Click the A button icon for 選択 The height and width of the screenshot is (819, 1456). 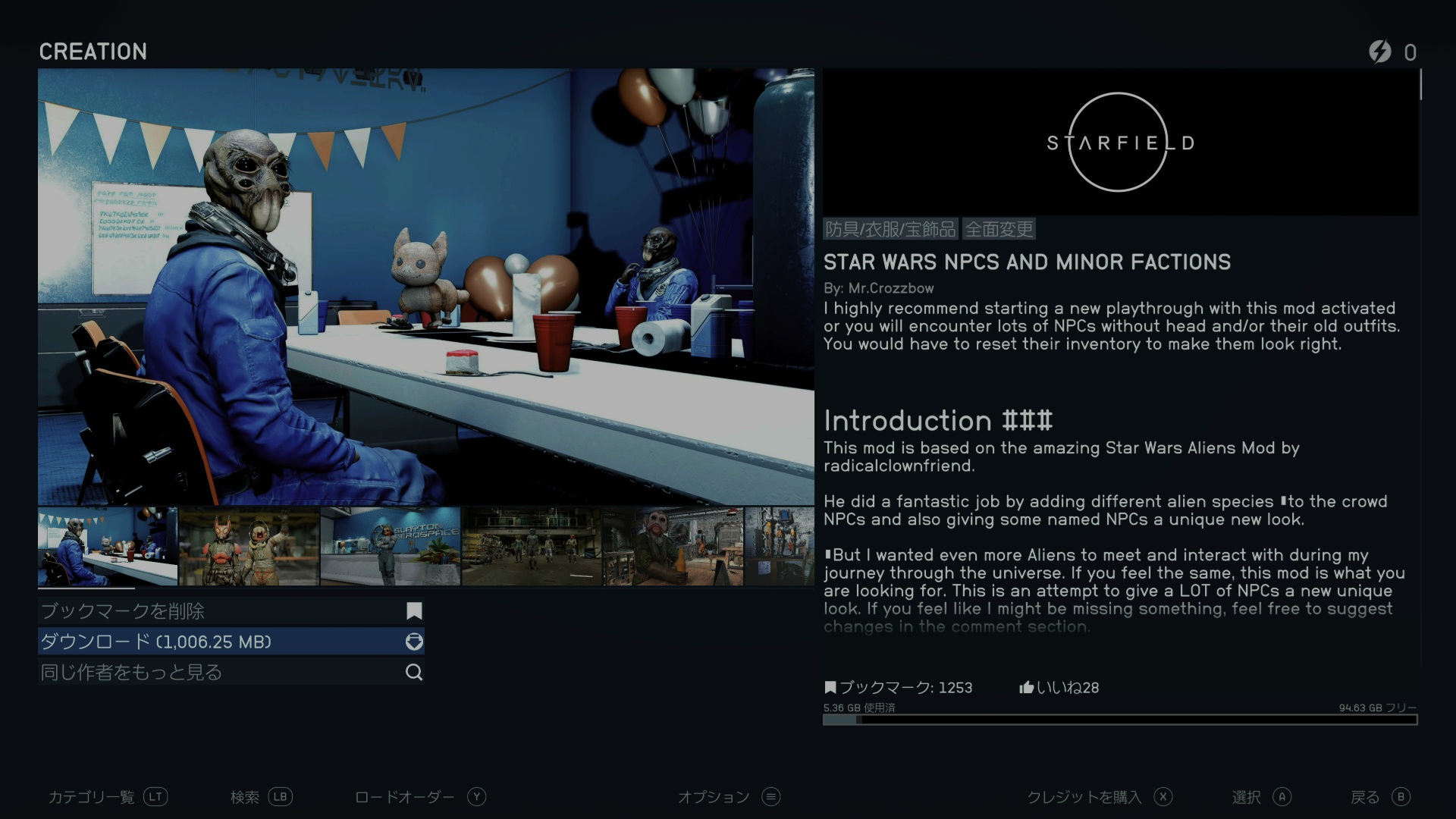coord(1282,796)
